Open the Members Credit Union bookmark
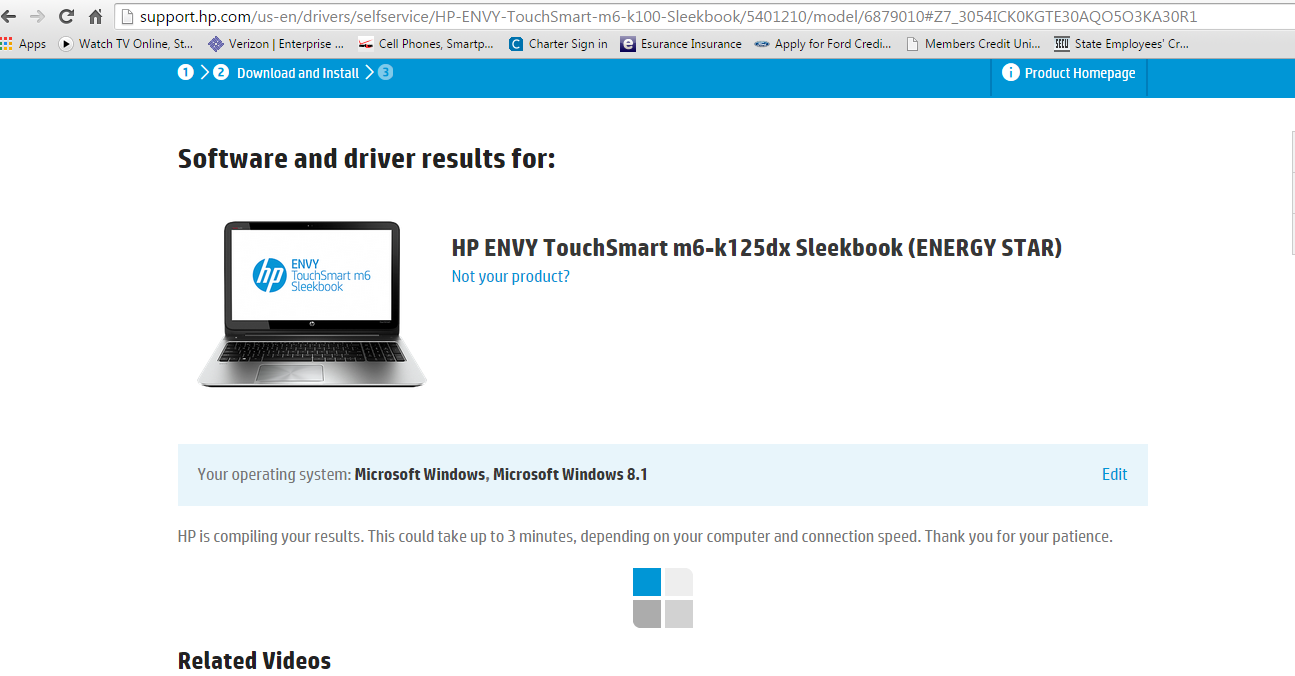This screenshot has height=676, width=1295. pyautogui.click(x=973, y=43)
